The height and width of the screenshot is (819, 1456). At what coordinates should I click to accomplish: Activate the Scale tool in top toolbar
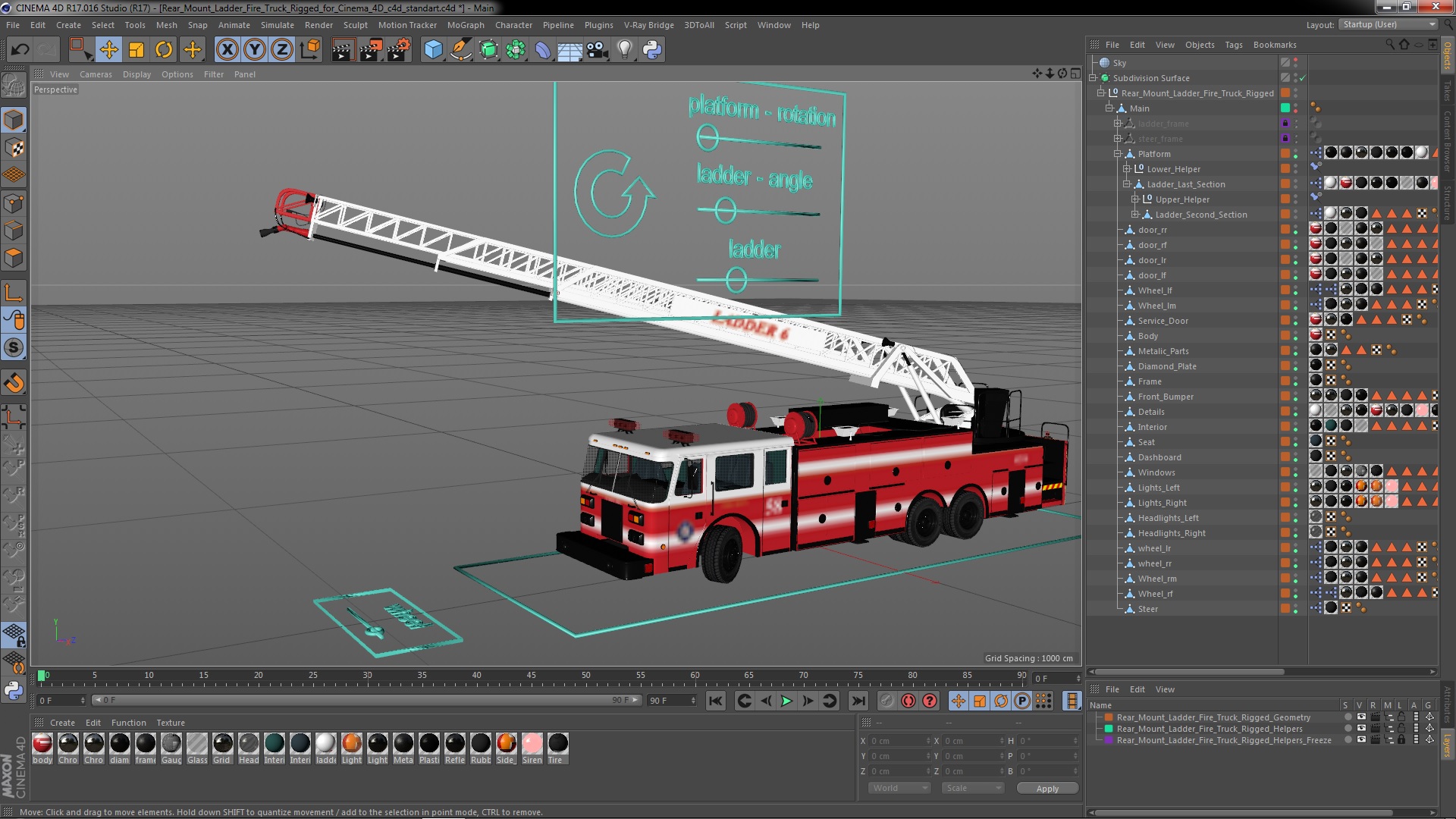pyautogui.click(x=136, y=50)
